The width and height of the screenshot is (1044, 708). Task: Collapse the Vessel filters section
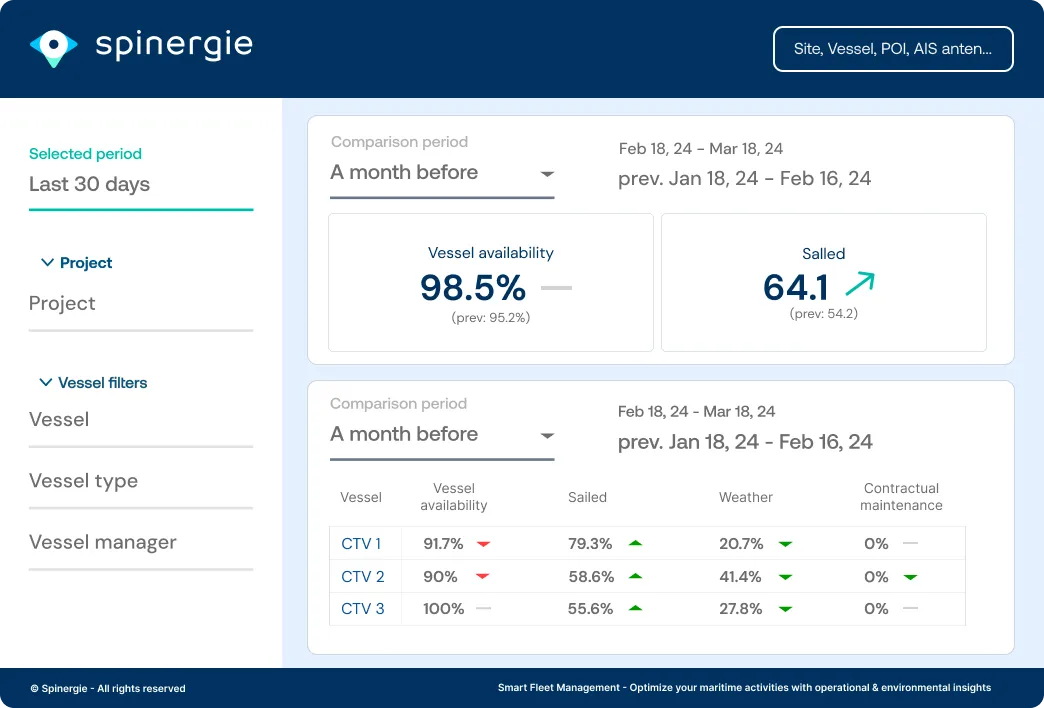(92, 383)
